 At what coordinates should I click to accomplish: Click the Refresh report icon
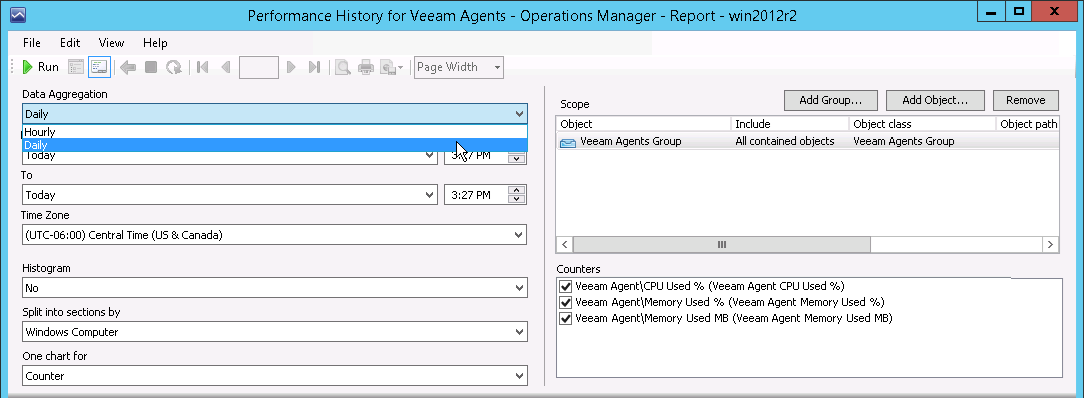[174, 67]
